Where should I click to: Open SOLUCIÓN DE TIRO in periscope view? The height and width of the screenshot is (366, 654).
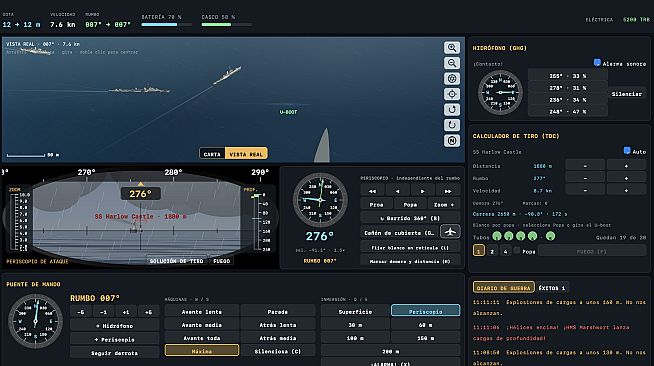click(x=176, y=261)
